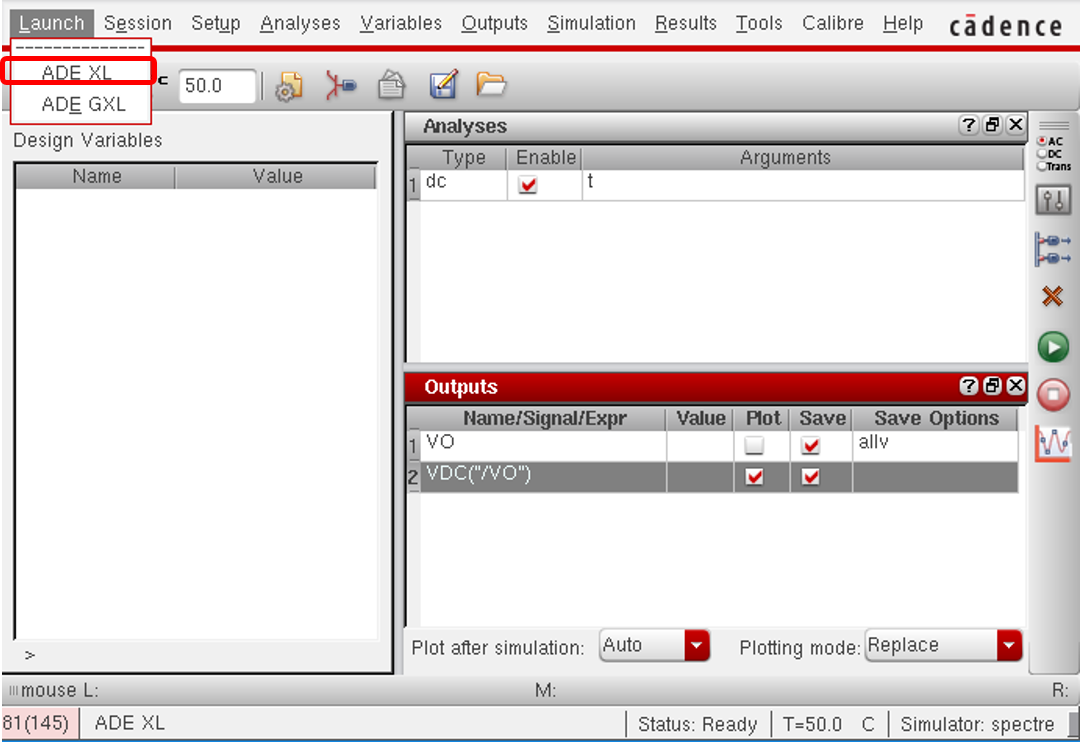Select the Trans analysis radio button
Image resolution: width=1080 pixels, height=742 pixels.
click(1042, 166)
